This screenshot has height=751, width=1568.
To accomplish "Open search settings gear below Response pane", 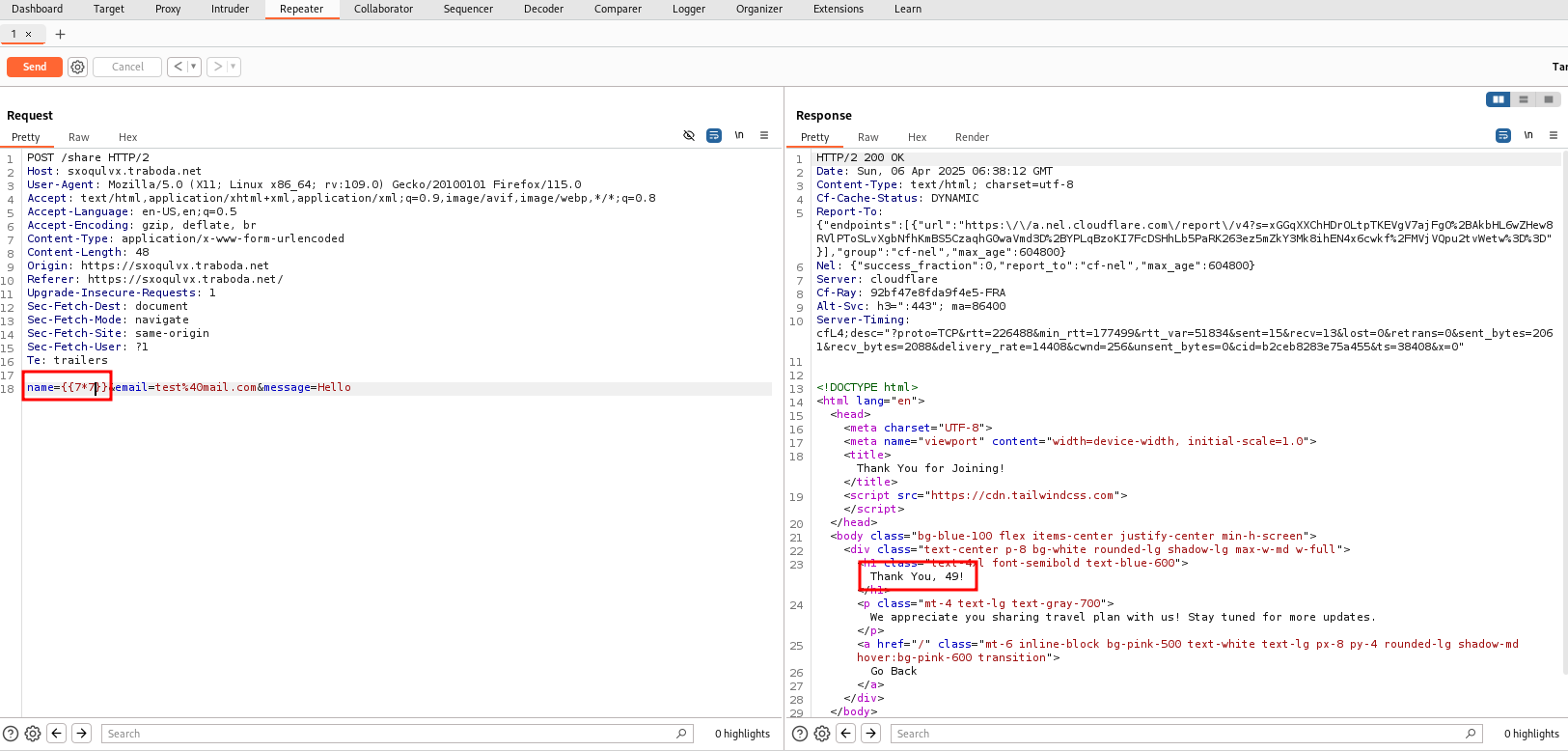I will click(822, 734).
